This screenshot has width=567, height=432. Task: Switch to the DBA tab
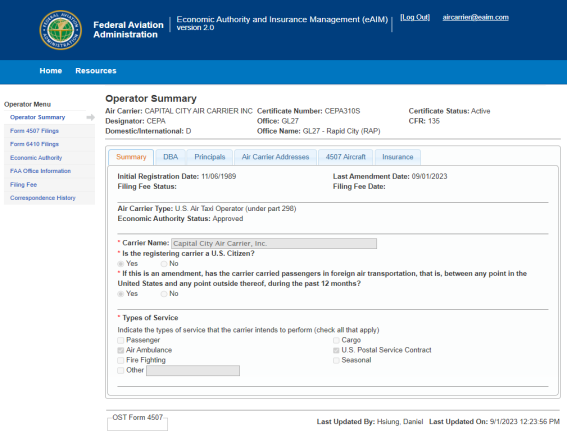point(170,157)
